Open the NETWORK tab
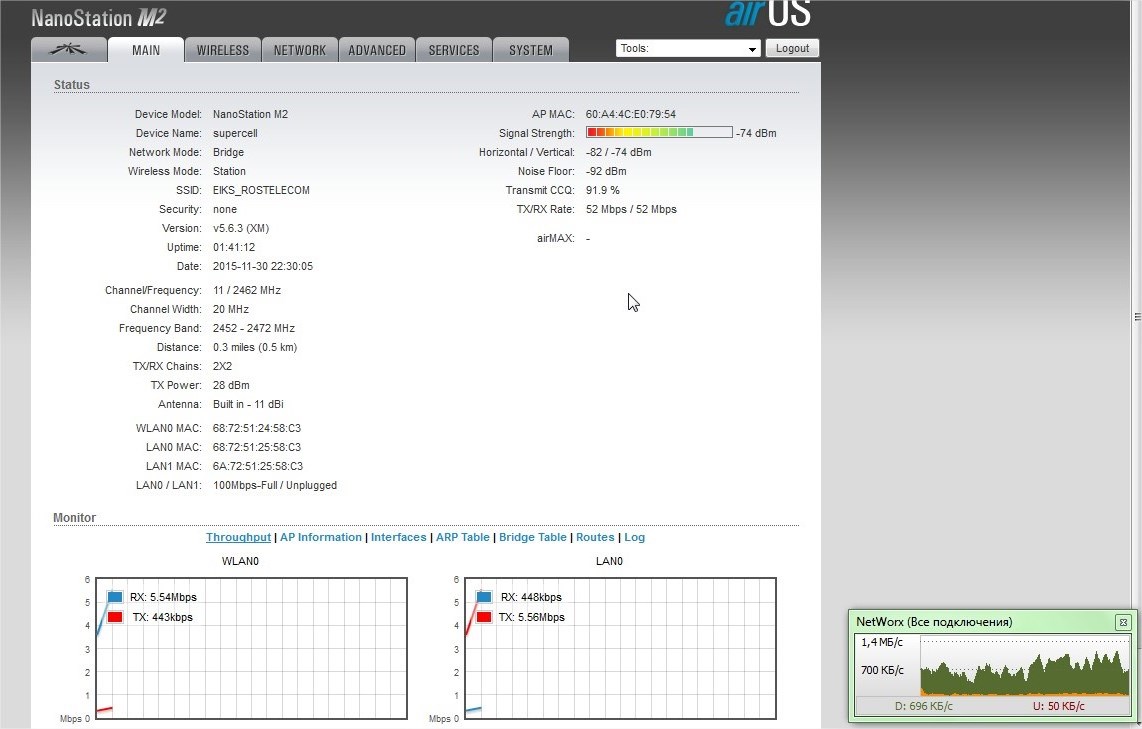Viewport: 1142px width, 729px height. point(300,50)
